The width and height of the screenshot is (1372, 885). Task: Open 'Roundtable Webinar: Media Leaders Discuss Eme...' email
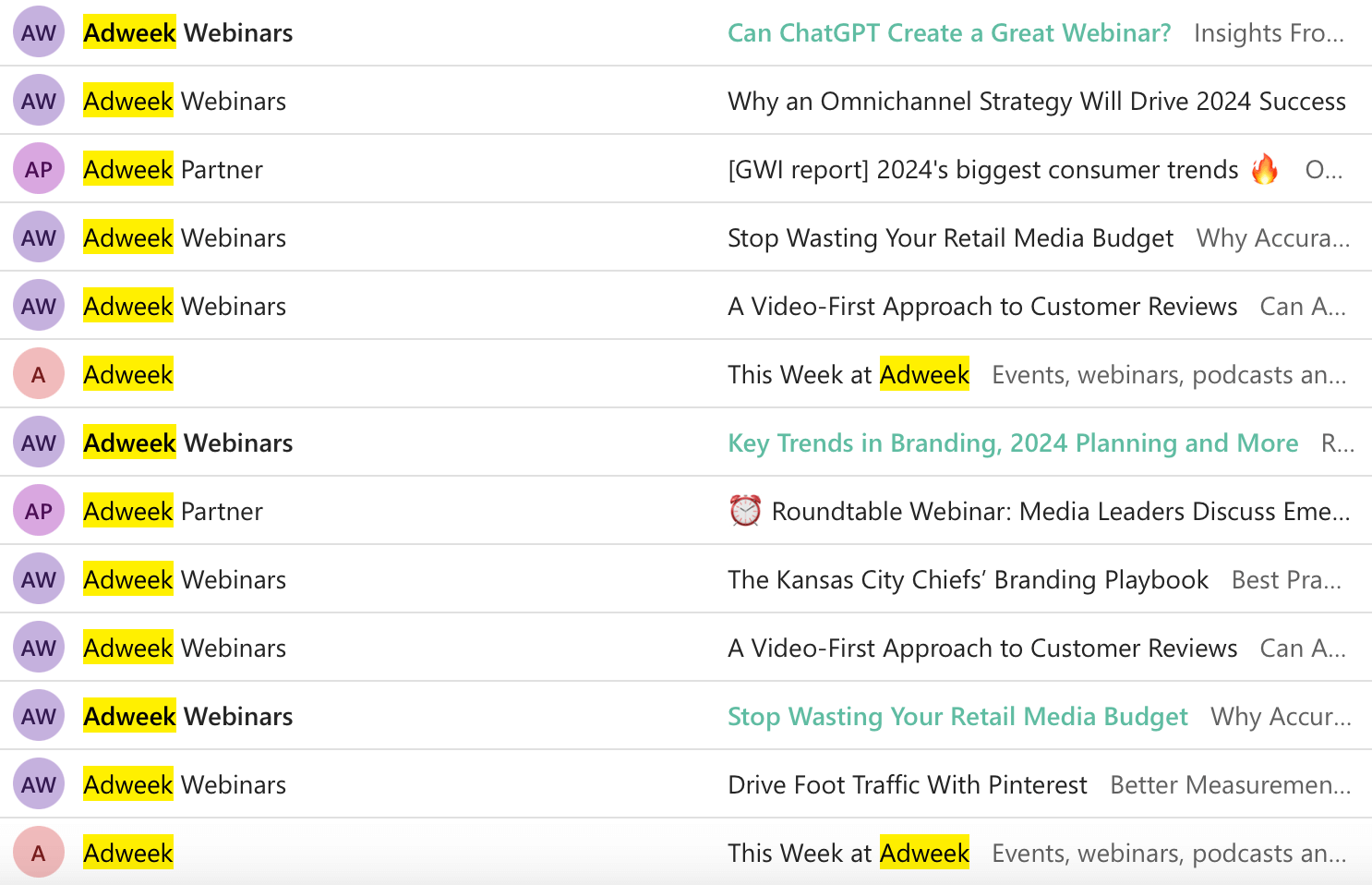click(x=1061, y=511)
